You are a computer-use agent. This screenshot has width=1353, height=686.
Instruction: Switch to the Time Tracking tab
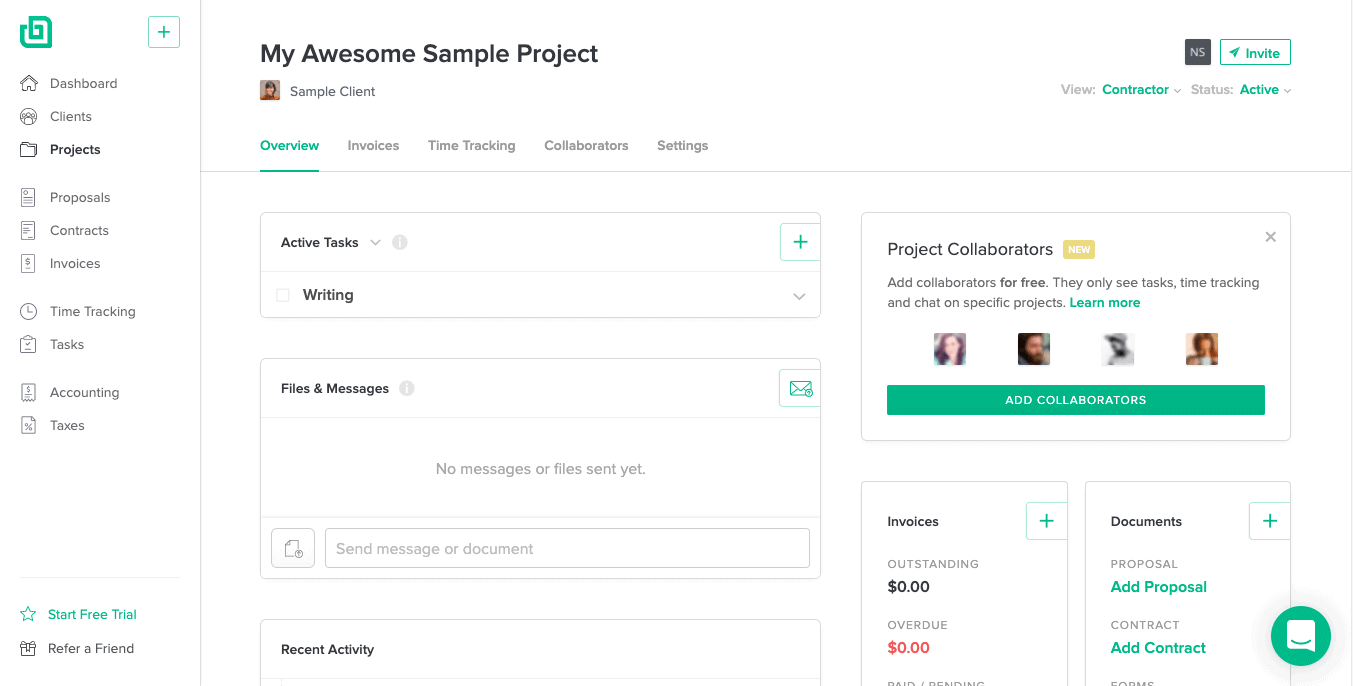472,145
